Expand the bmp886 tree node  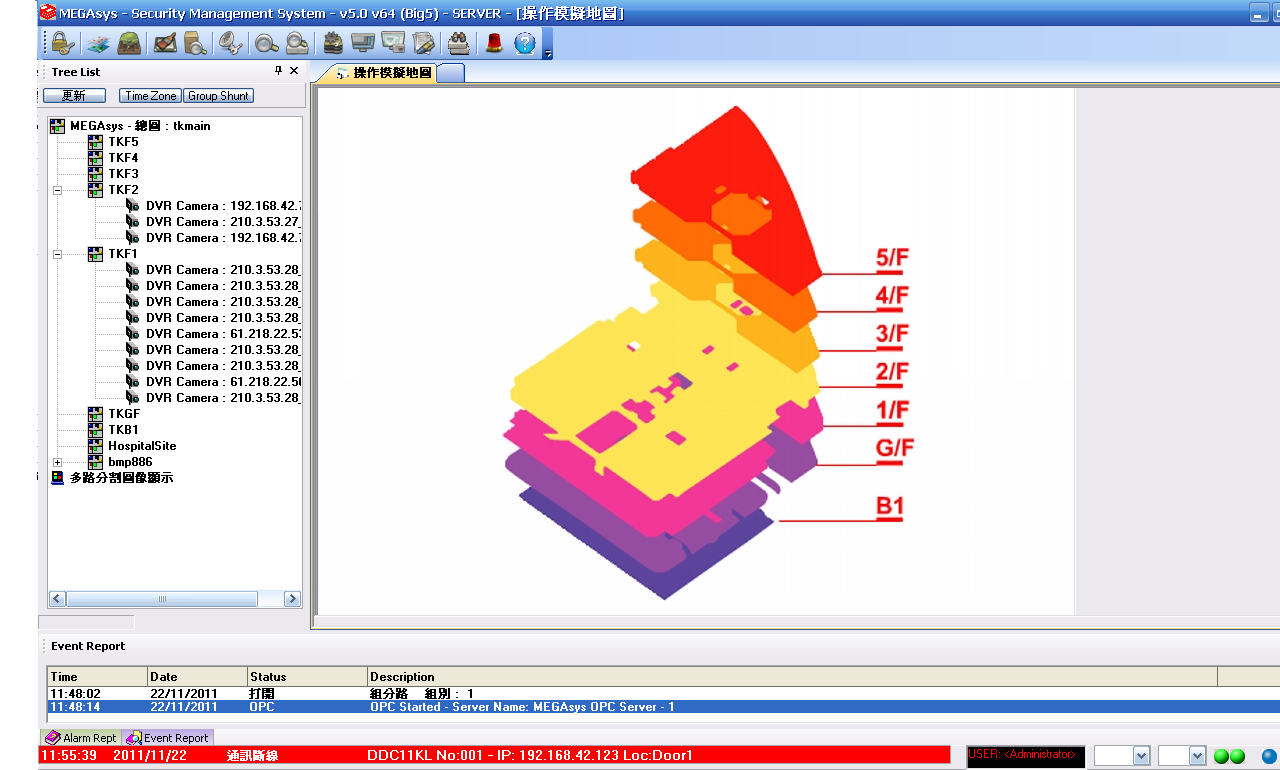tap(57, 462)
